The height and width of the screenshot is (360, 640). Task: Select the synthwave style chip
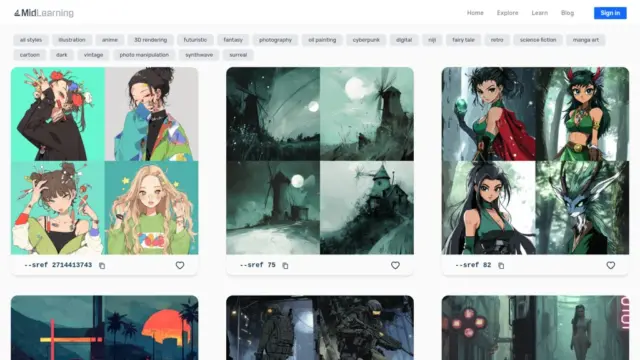(x=199, y=55)
